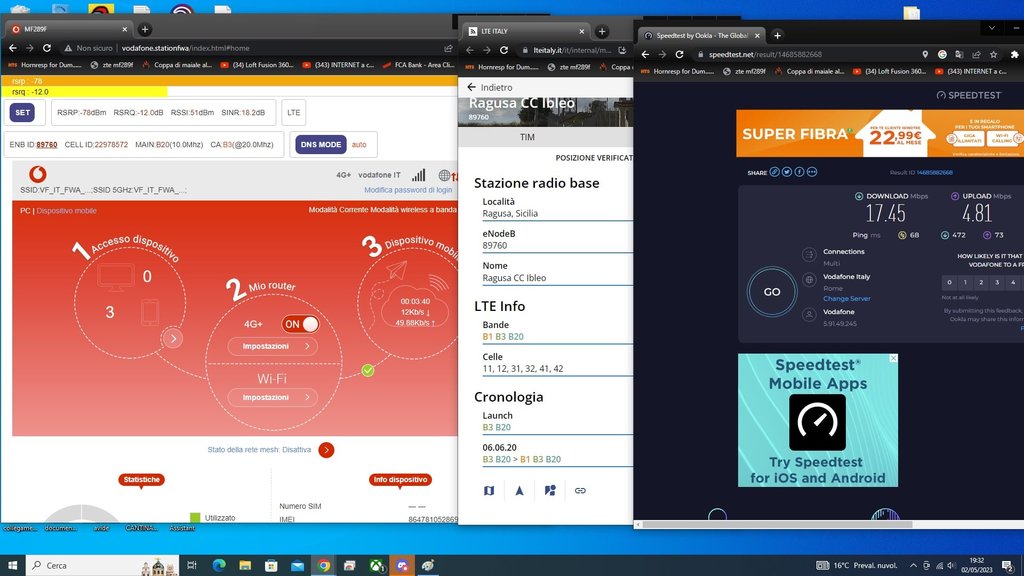Go back in the MF289F browser window
Image resolution: width=1024 pixels, height=576 pixels.
[12, 48]
